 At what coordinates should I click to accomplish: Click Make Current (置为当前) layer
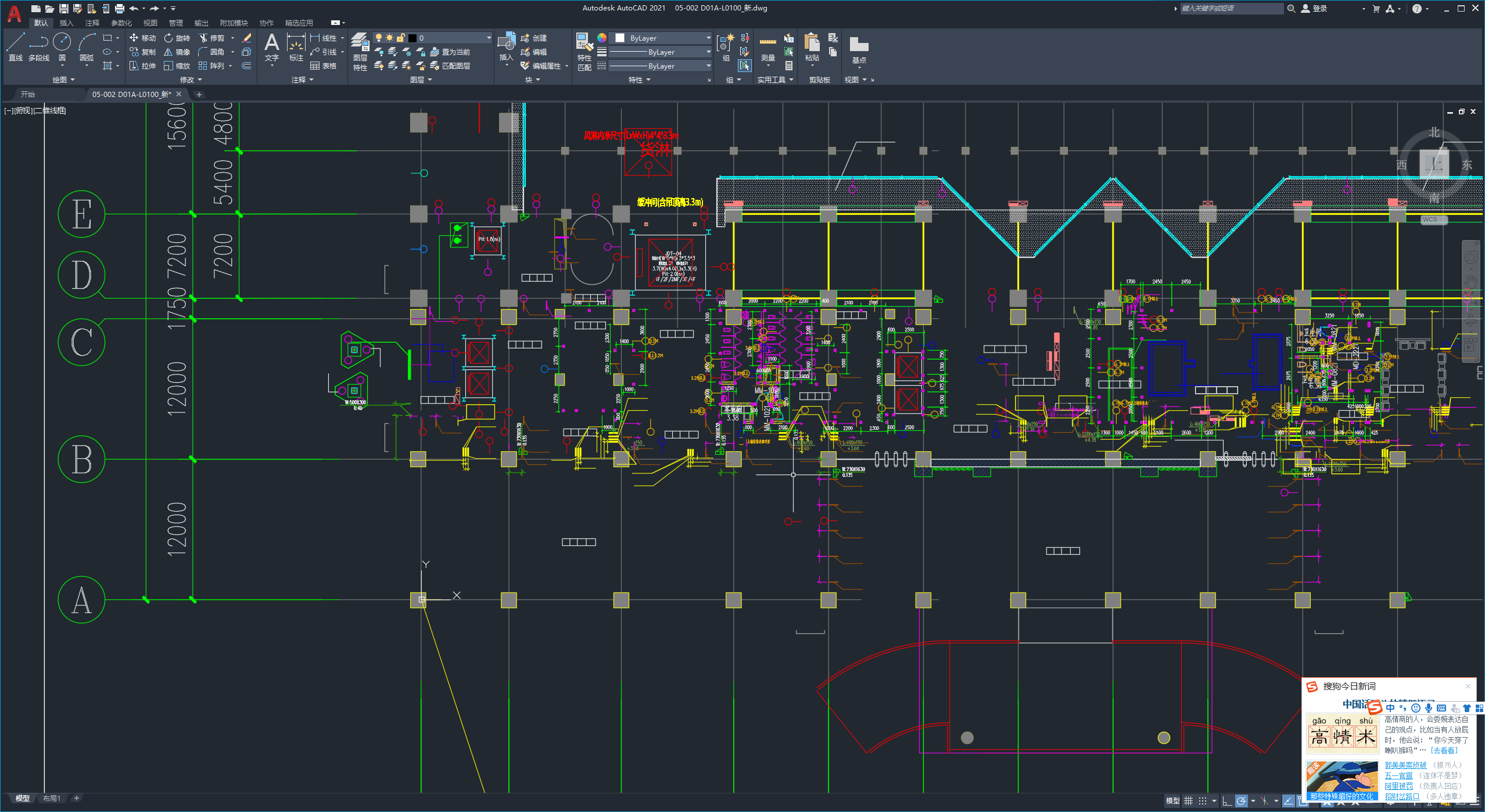point(450,52)
